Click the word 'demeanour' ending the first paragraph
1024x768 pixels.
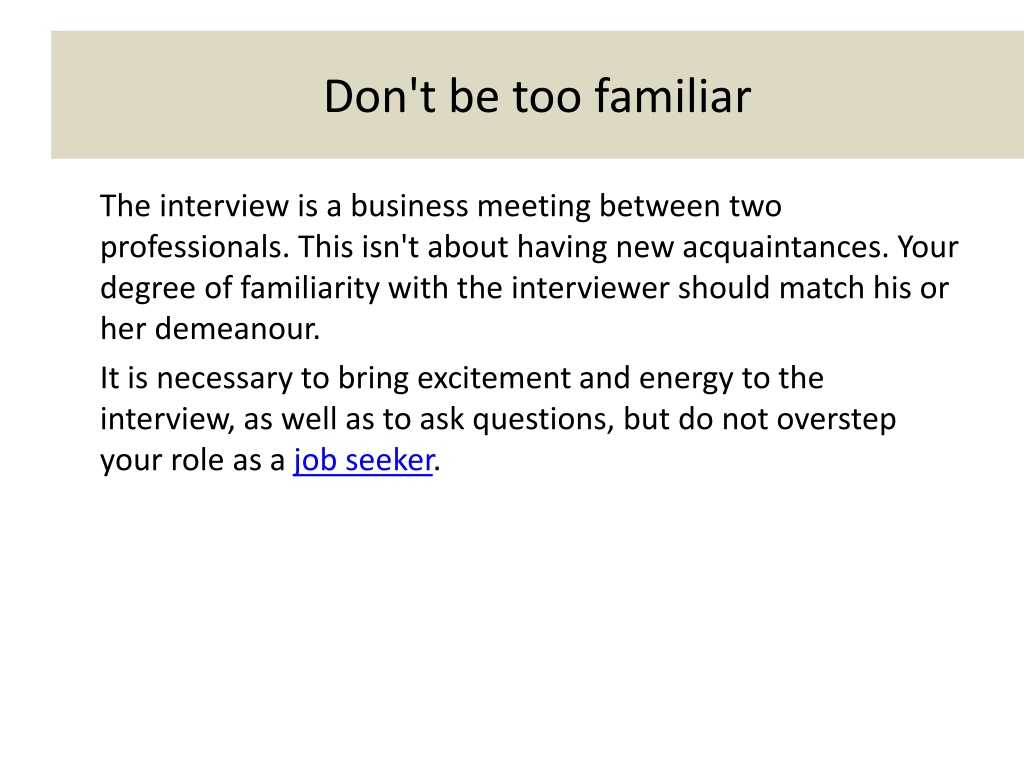click(236, 328)
